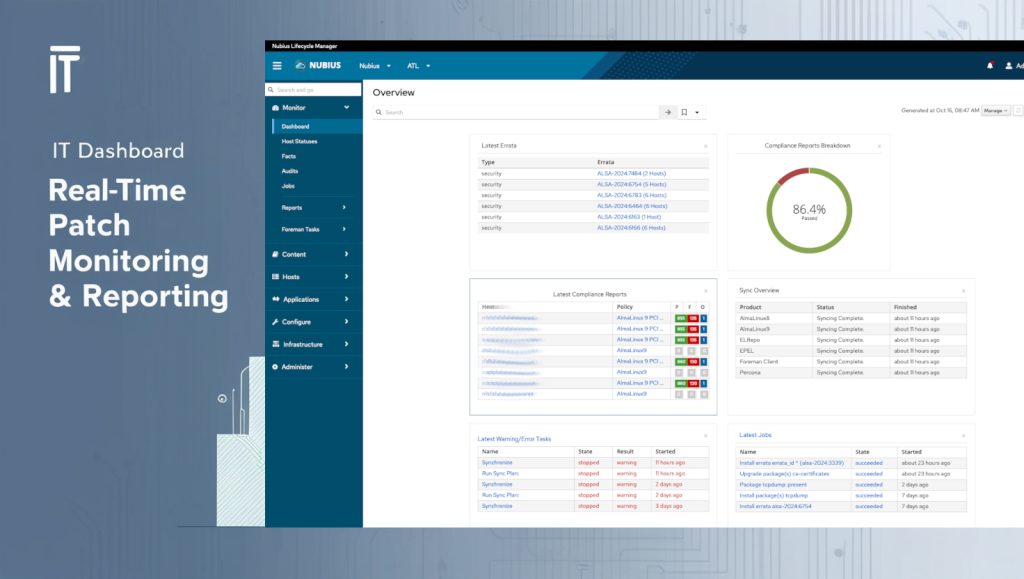Open the bookmark dropdown caret
Viewport: 1024px width, 579px height.
tap(697, 113)
